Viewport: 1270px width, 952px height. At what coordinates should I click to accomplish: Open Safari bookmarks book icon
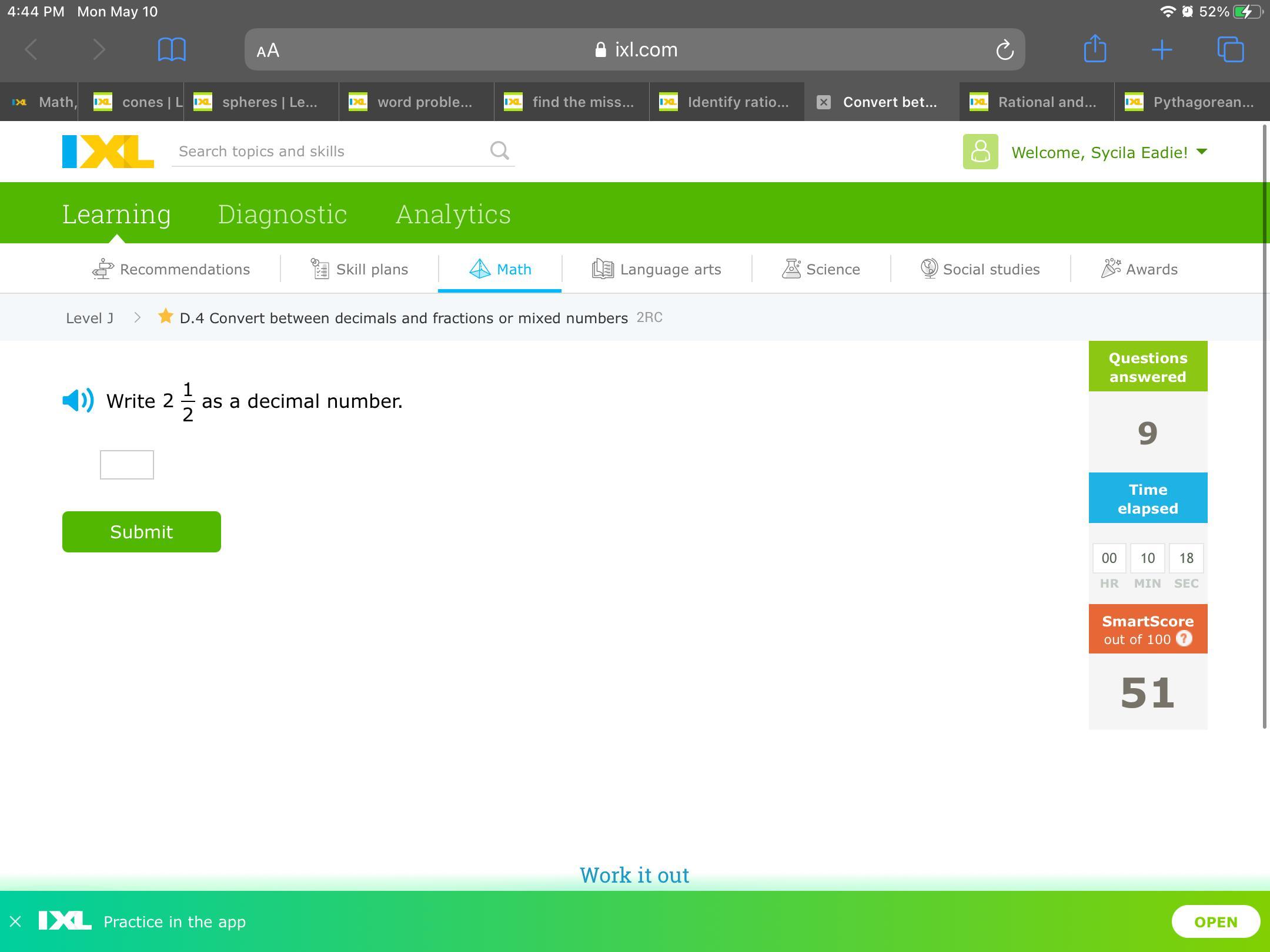(x=172, y=49)
